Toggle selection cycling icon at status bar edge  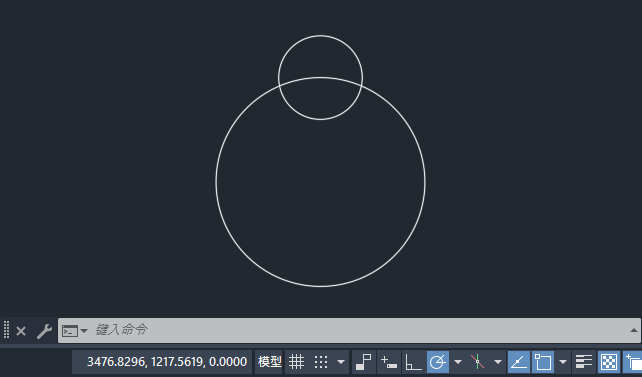[x=633, y=362]
